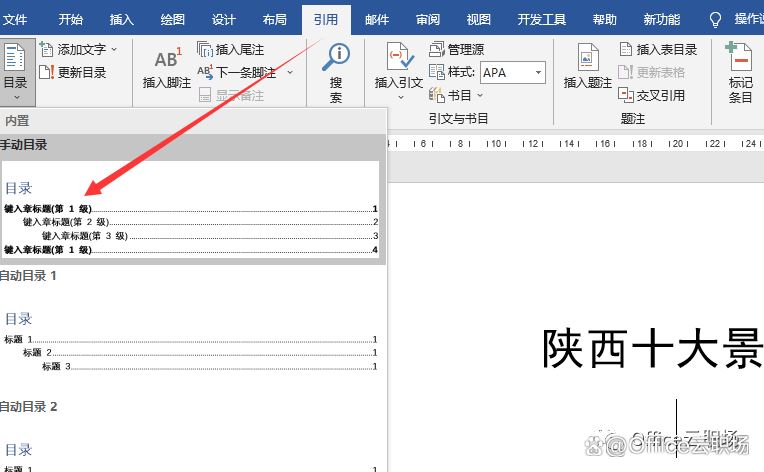Switch to the 审阅 ribbon tab

coord(428,19)
